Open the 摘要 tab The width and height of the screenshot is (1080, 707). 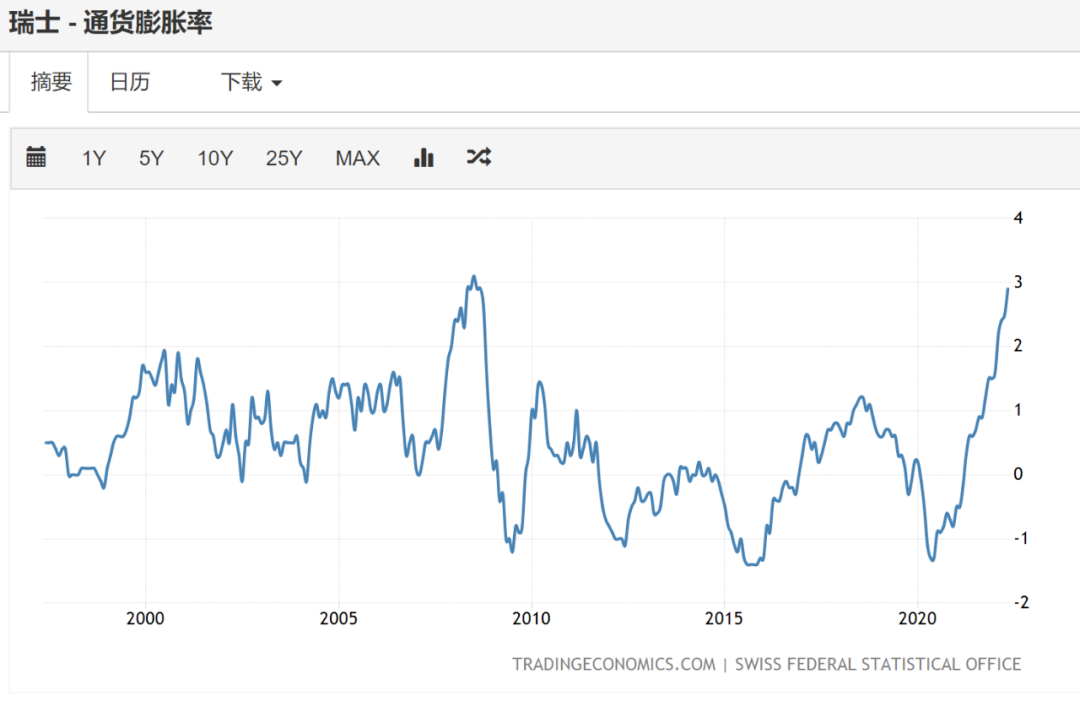[50, 82]
